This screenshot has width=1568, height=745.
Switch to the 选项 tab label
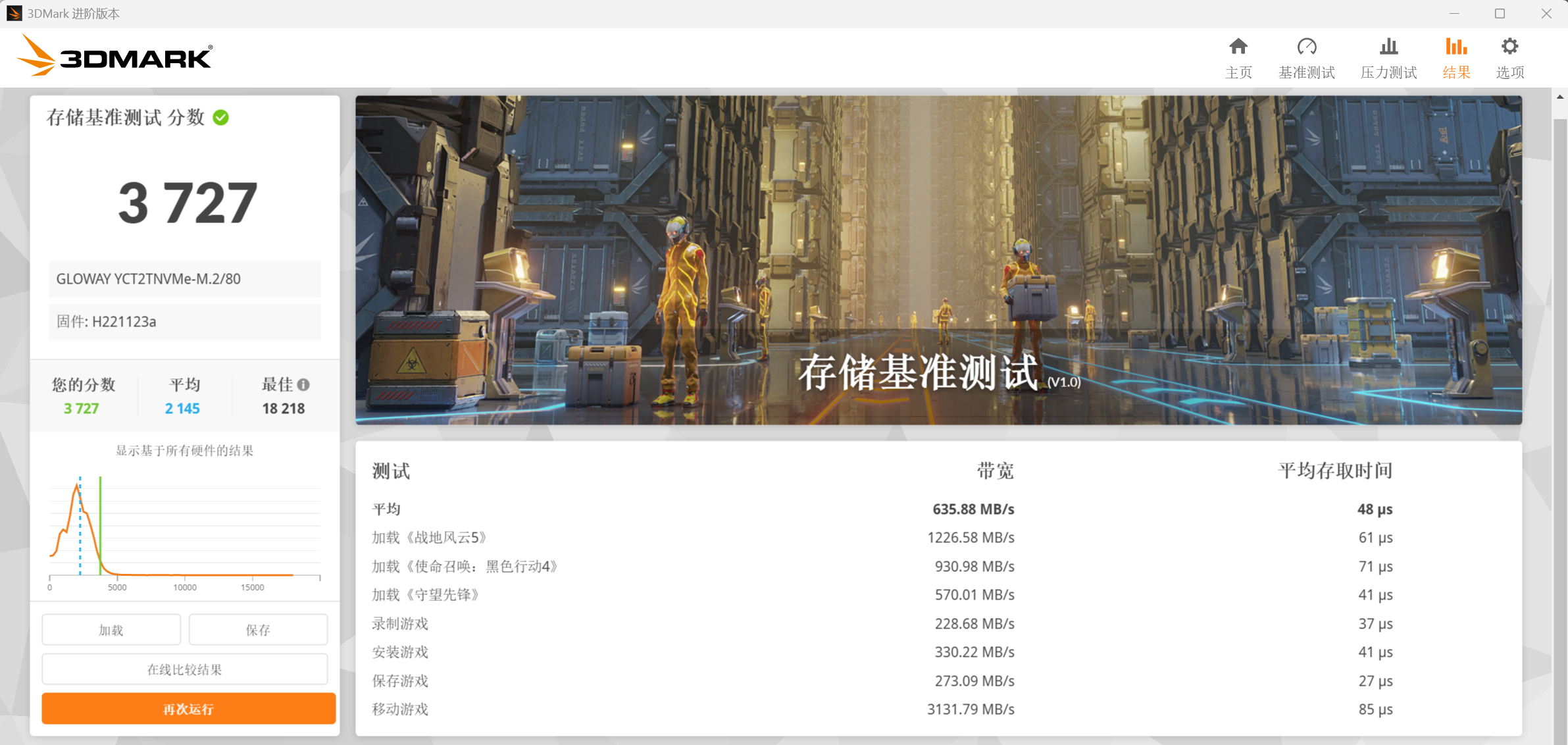[x=1509, y=72]
